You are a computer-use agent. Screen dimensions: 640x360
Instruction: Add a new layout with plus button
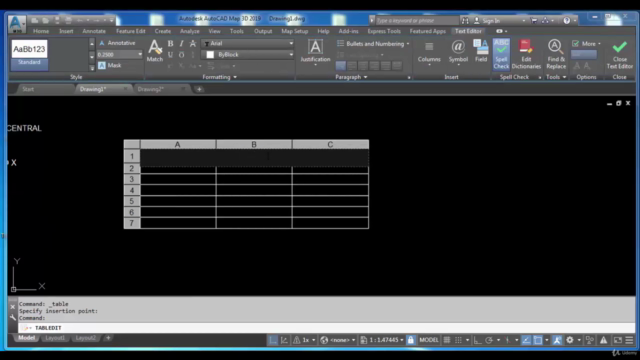[108, 338]
